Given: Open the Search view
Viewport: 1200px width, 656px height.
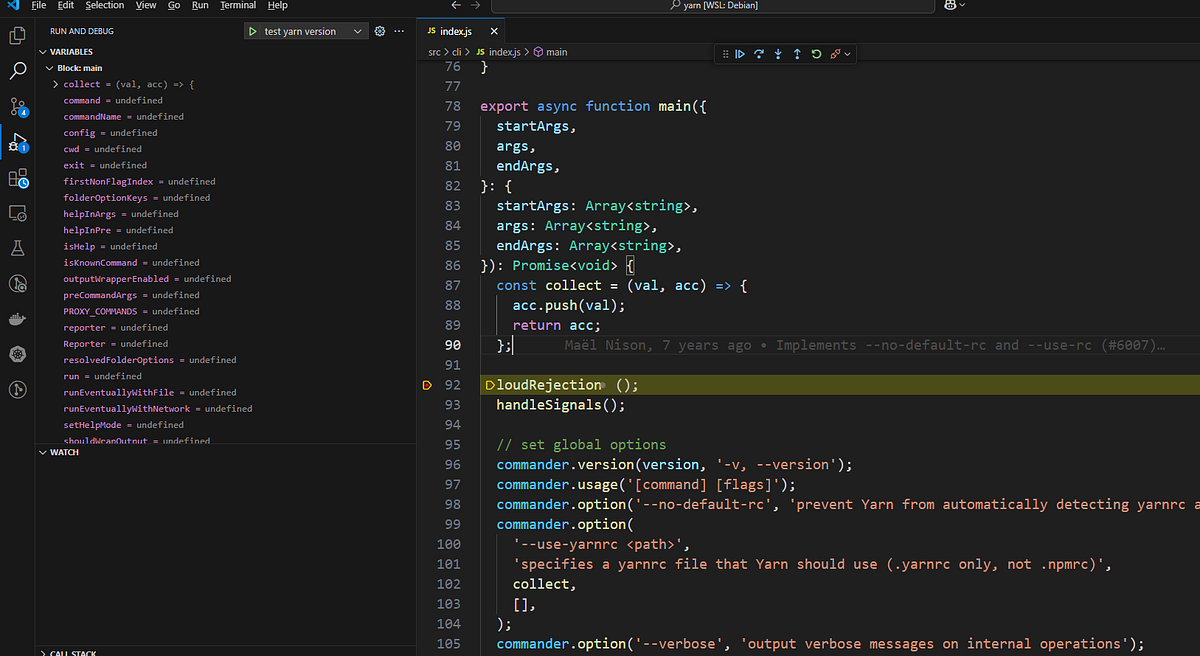Looking at the screenshot, I should 17,71.
